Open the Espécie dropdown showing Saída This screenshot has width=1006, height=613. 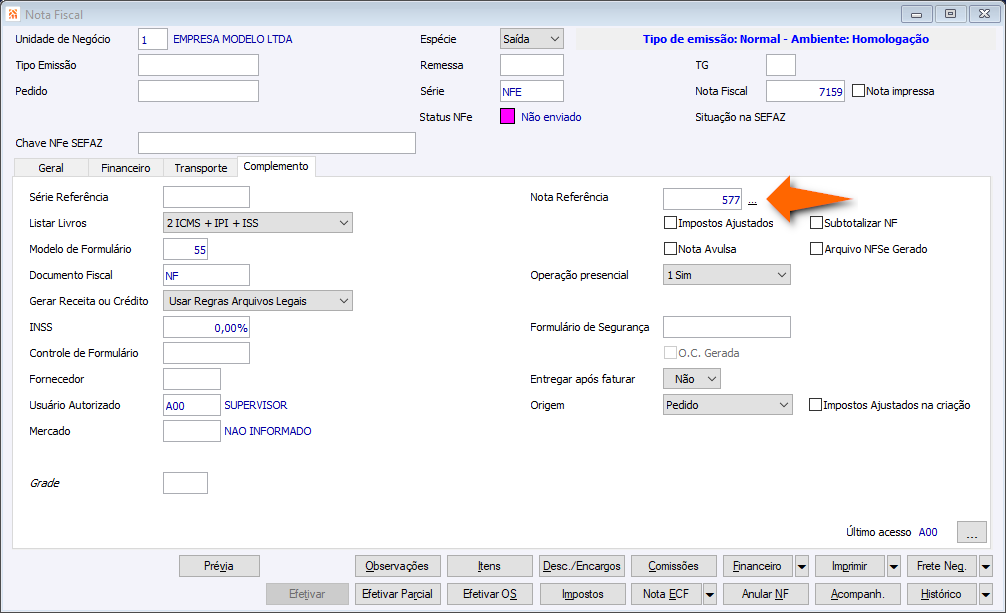pos(531,39)
